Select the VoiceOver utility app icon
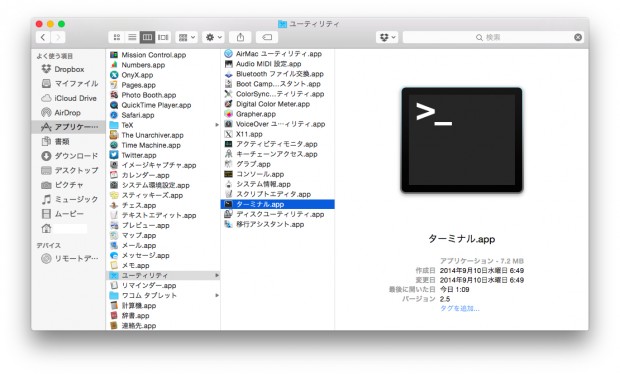The width and height of the screenshot is (620, 375). point(228,124)
